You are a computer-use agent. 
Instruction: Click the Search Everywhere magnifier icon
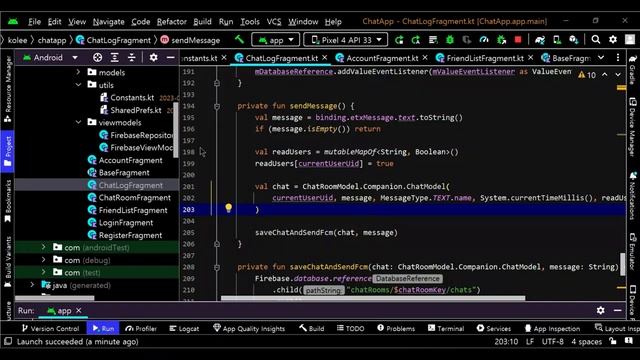[x=596, y=40]
